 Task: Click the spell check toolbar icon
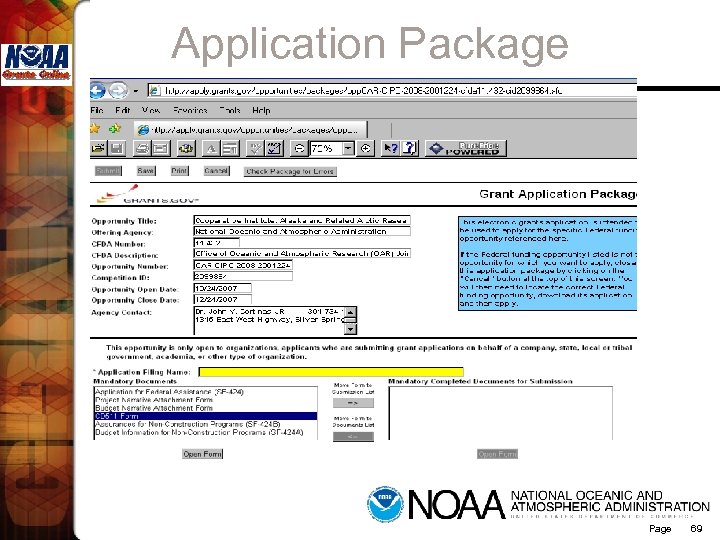tap(255, 148)
